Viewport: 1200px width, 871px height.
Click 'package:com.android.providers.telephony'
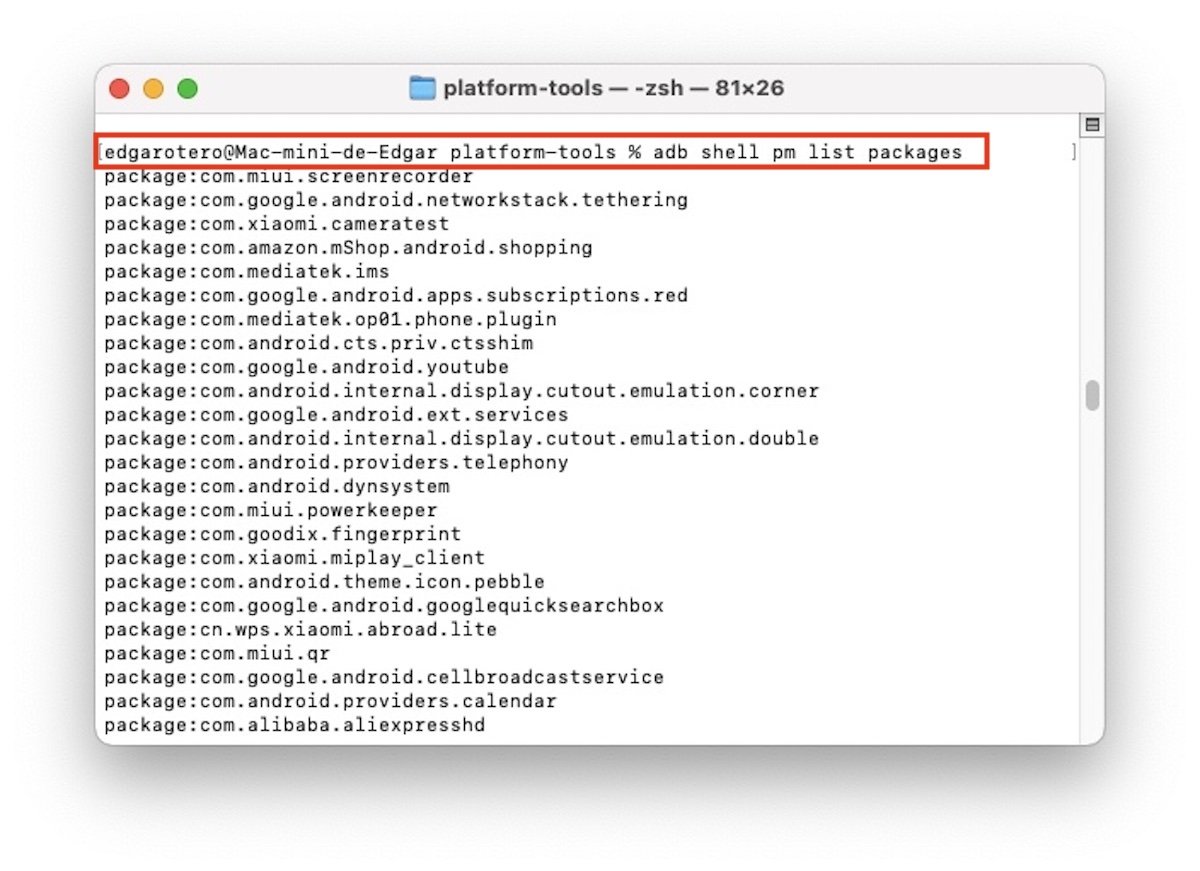click(x=336, y=463)
